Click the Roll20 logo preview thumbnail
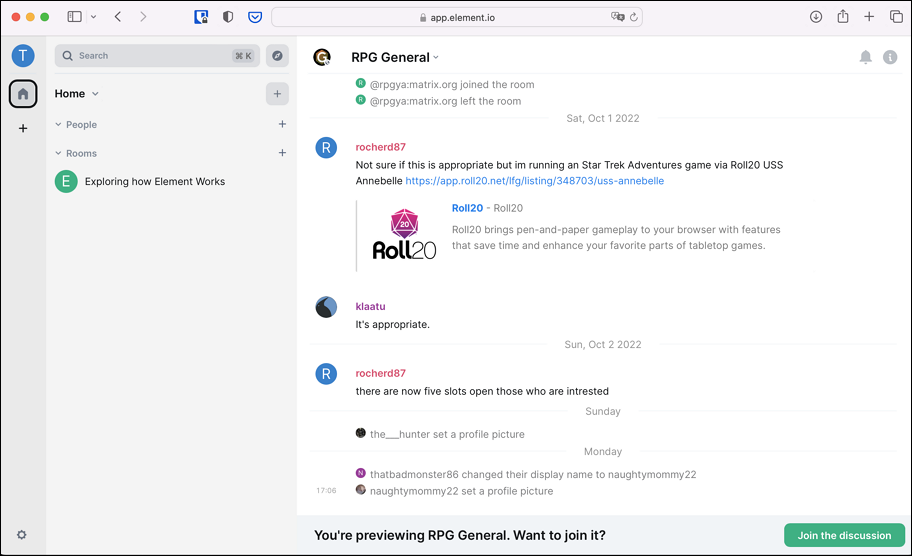This screenshot has width=912, height=556. point(404,234)
